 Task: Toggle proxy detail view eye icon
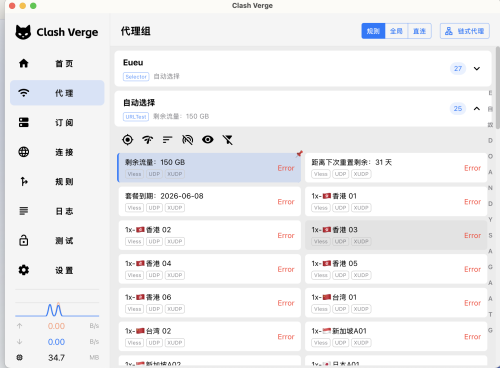point(208,140)
